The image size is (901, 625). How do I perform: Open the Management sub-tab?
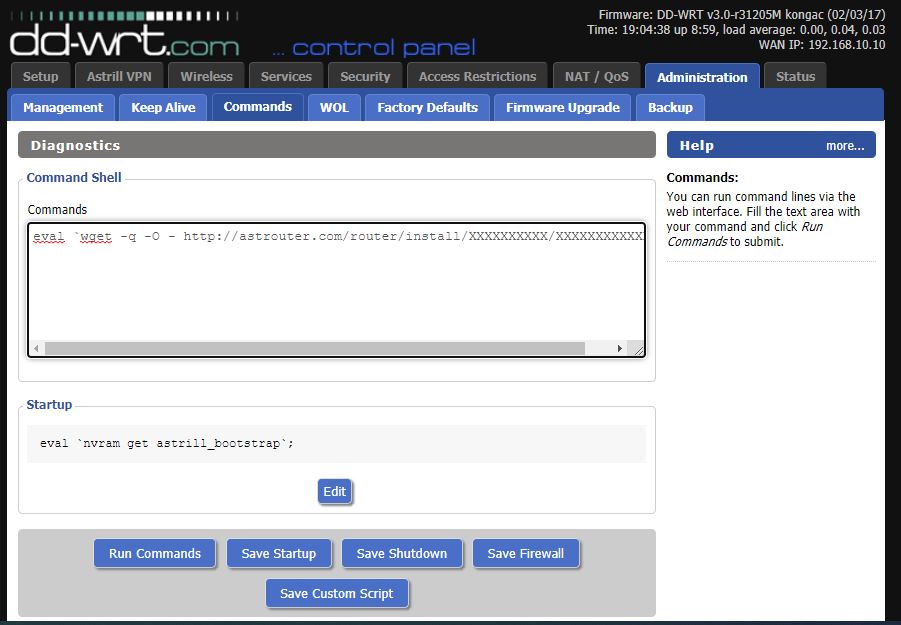63,107
